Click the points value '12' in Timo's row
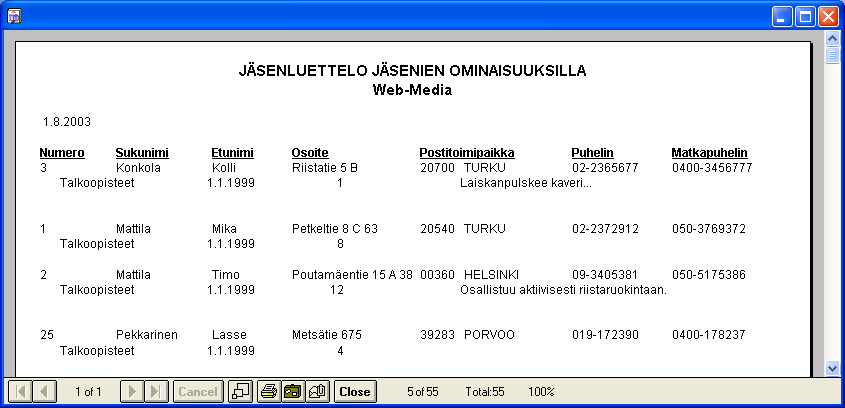This screenshot has width=845, height=408. [x=337, y=290]
